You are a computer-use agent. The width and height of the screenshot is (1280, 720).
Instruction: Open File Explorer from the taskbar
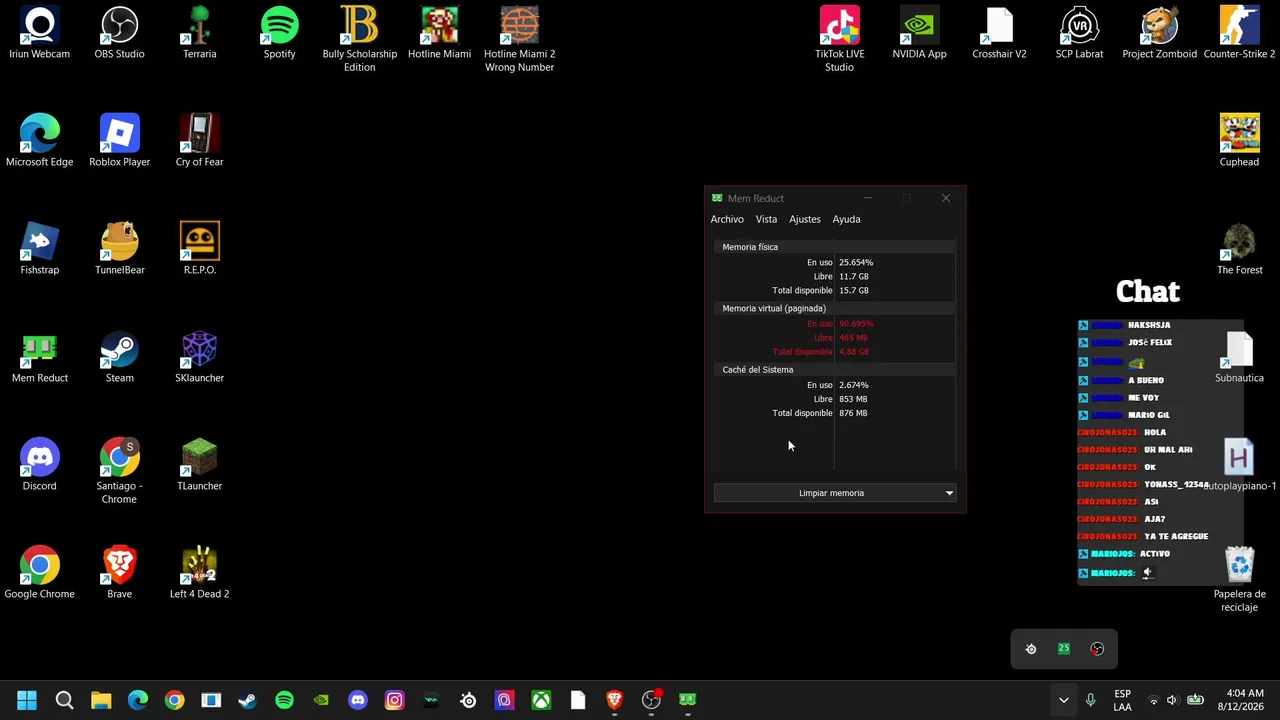pos(101,700)
